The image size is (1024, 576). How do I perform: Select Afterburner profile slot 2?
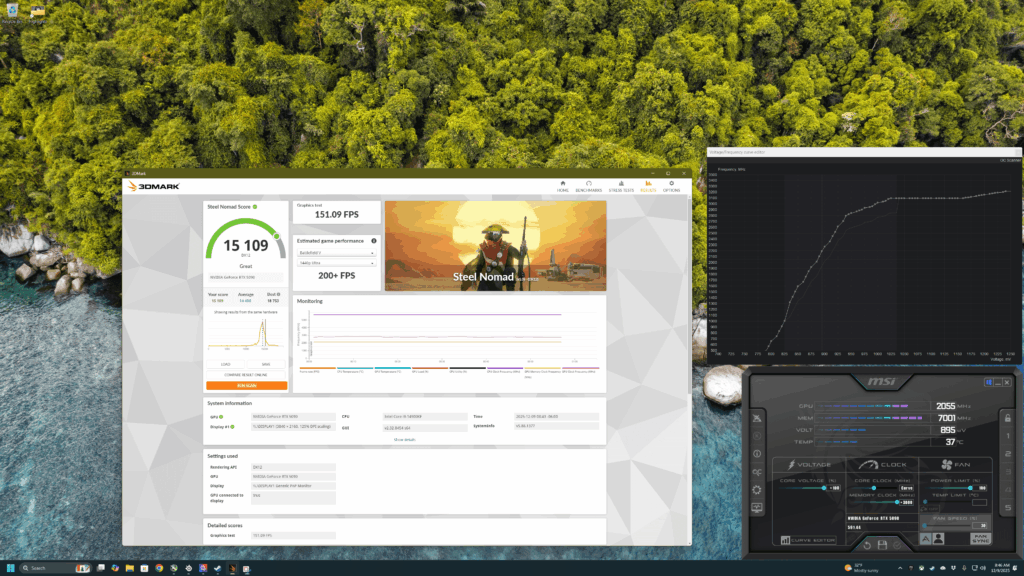click(1008, 453)
